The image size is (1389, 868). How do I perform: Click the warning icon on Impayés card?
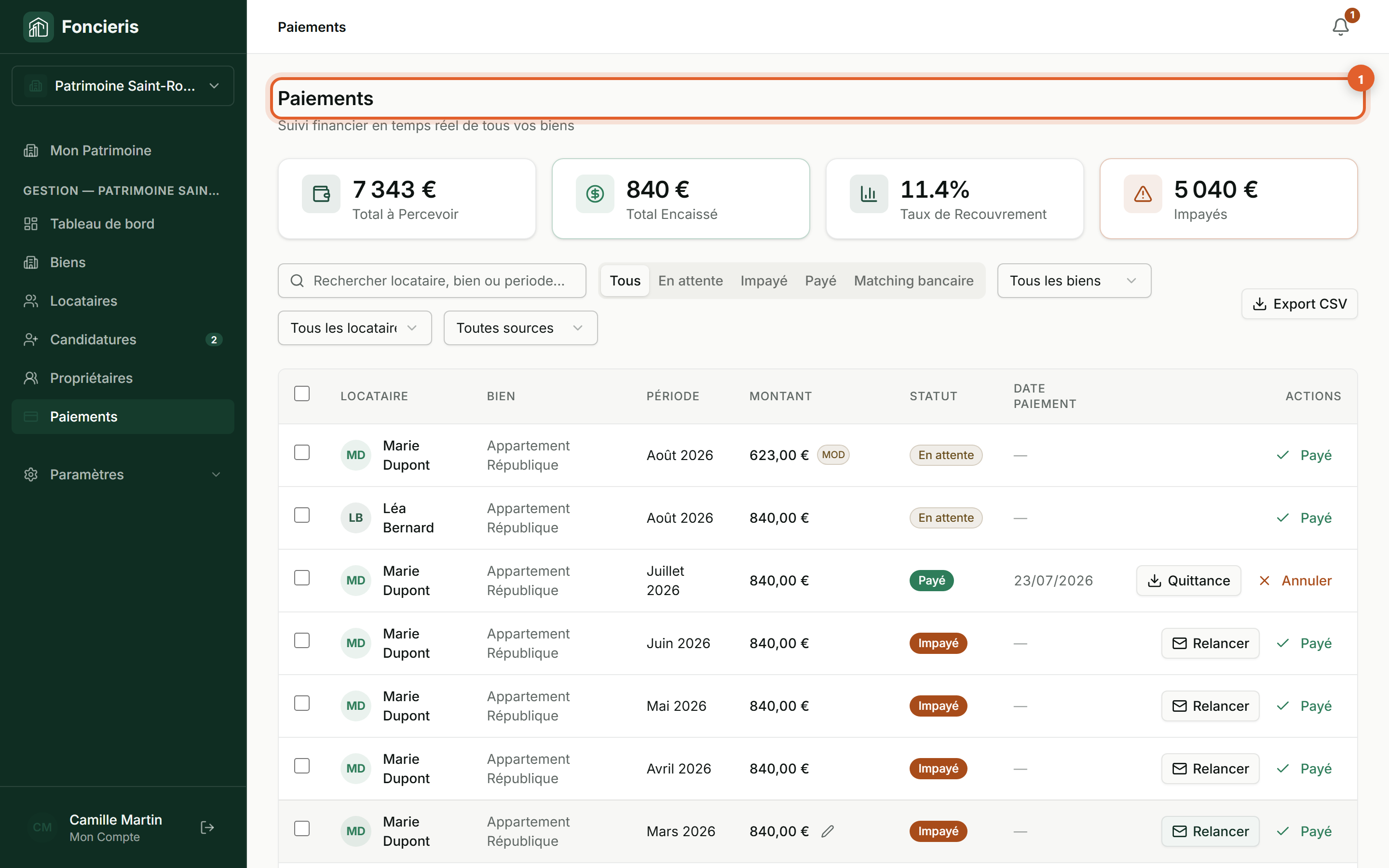point(1143,194)
